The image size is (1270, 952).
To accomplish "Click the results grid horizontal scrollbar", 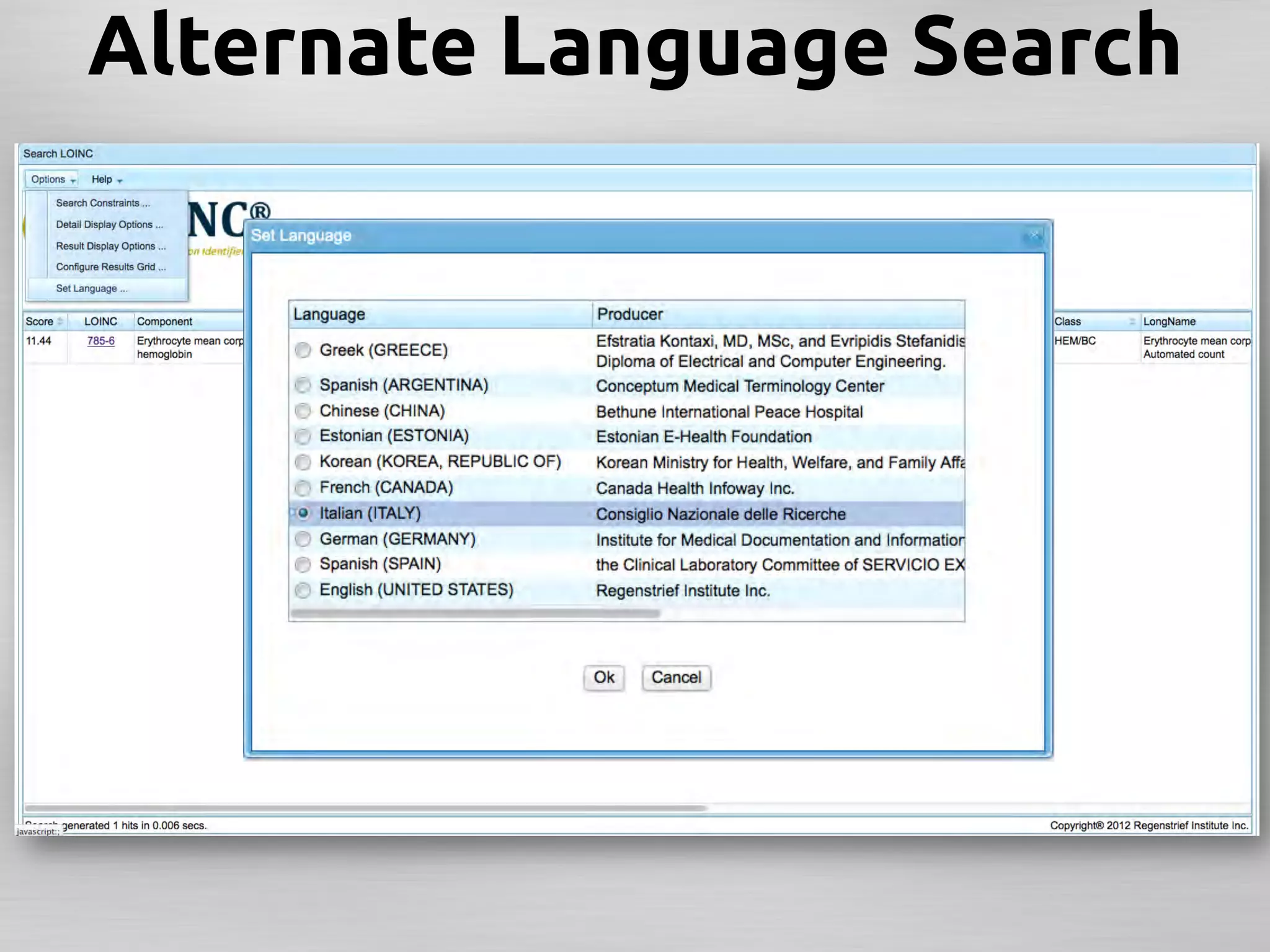I will tap(366, 808).
